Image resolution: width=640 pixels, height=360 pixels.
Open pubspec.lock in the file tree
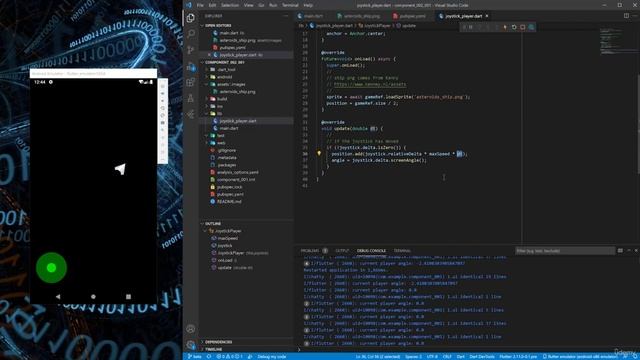(230, 187)
